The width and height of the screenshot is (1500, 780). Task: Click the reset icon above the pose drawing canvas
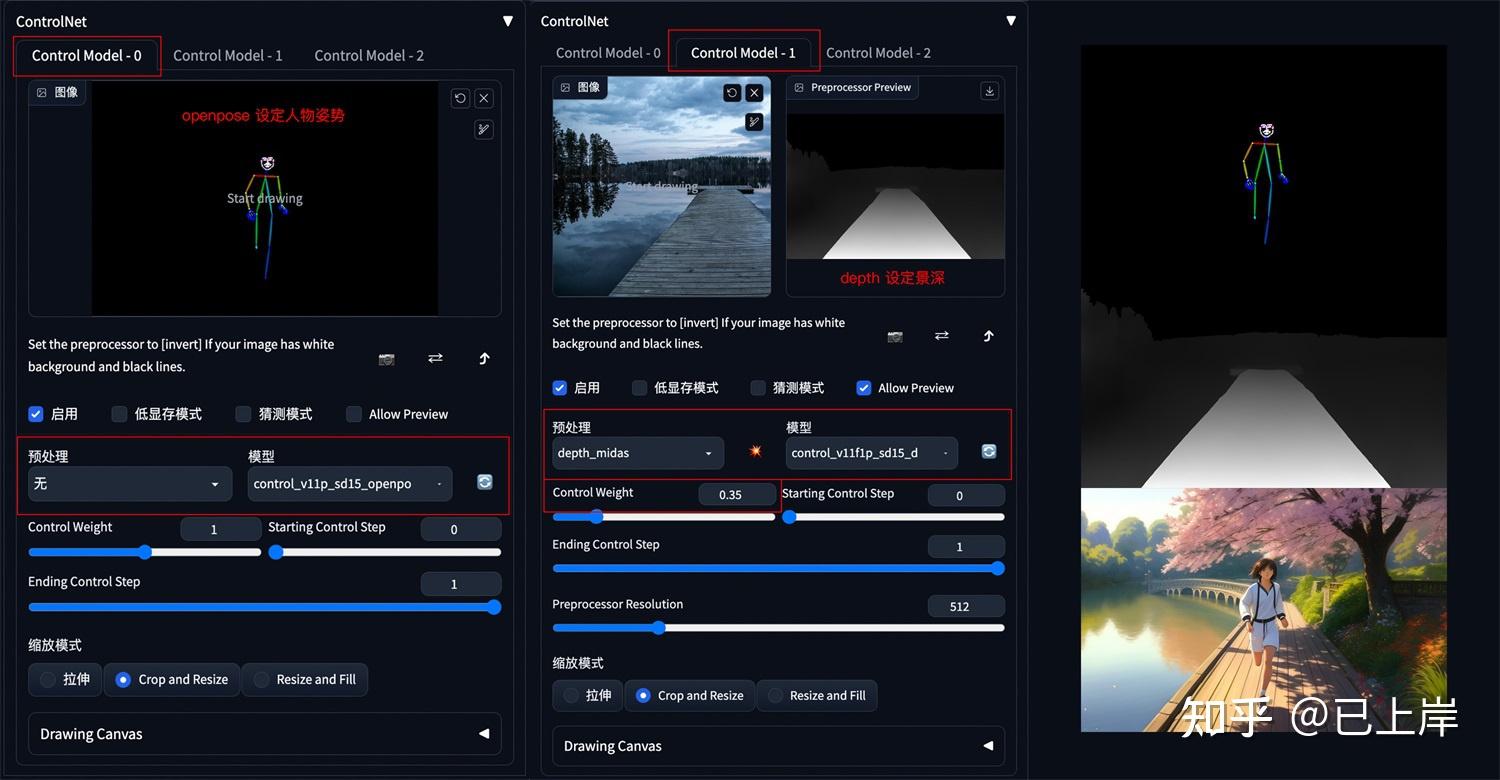459,98
